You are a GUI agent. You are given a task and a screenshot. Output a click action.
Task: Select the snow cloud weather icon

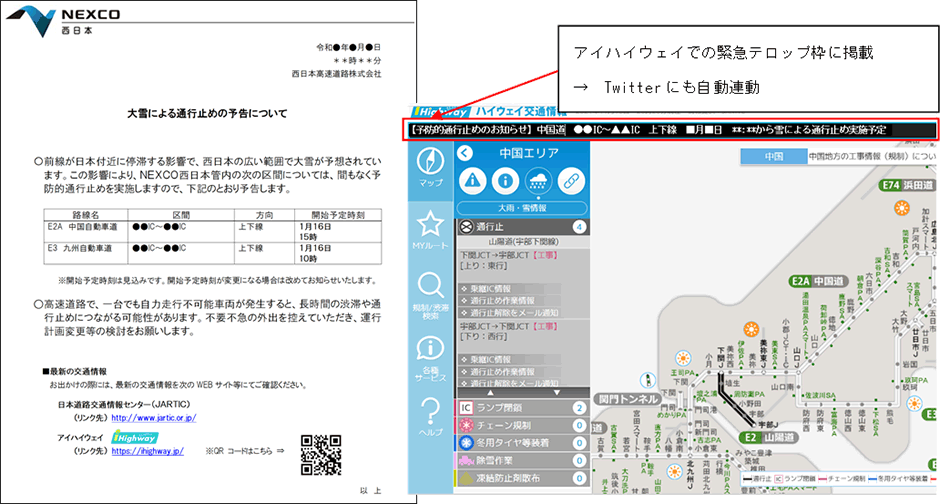[538, 180]
